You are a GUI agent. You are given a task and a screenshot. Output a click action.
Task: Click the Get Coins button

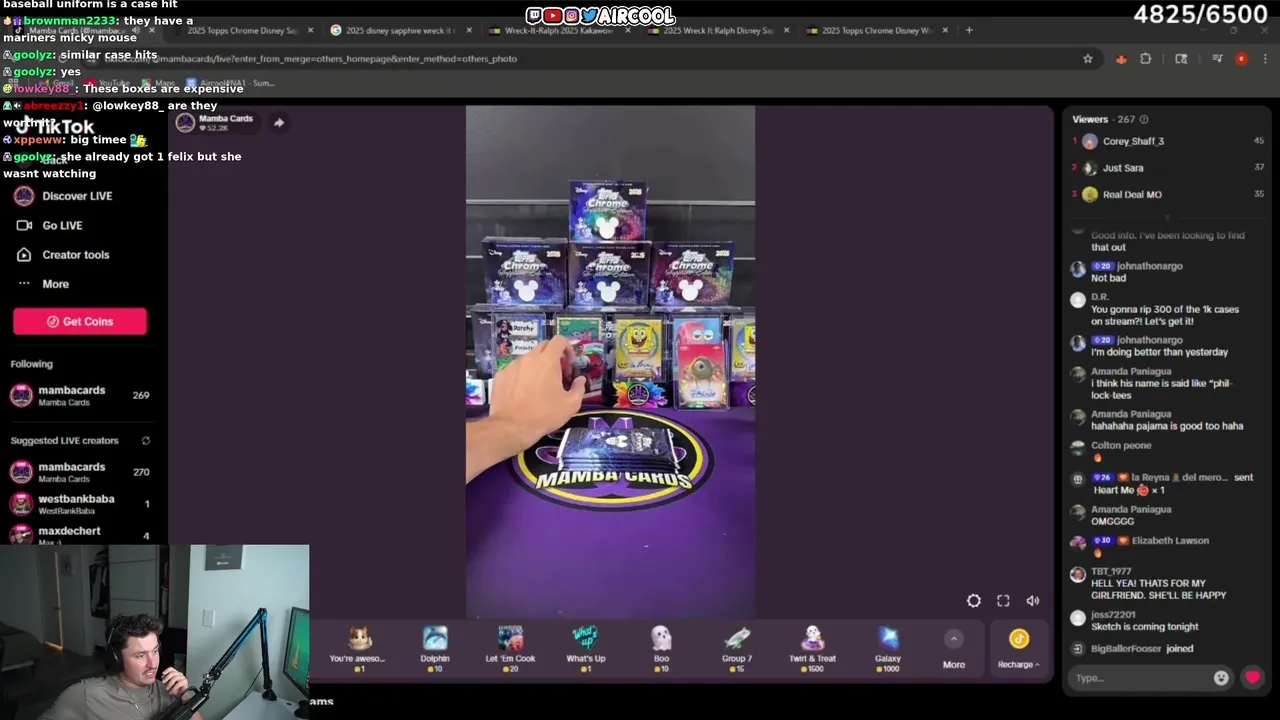coord(80,321)
